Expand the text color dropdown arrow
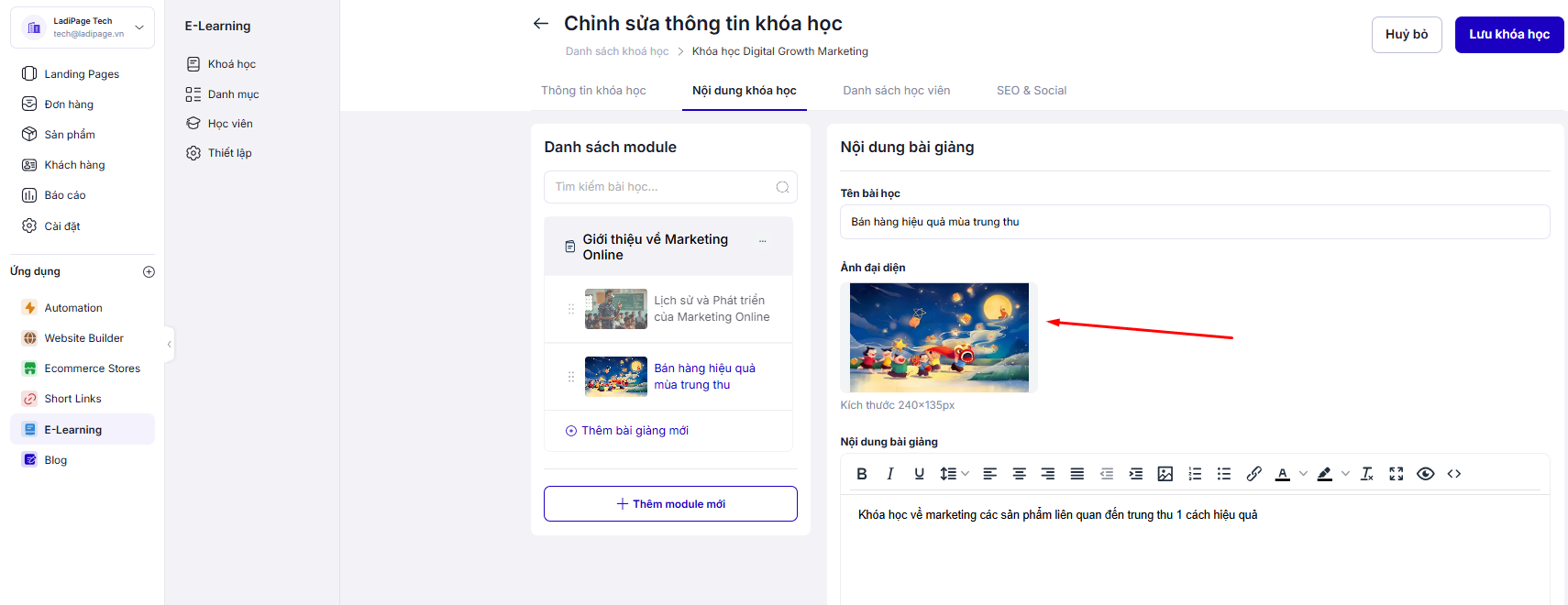1568x605 pixels. pos(1303,474)
